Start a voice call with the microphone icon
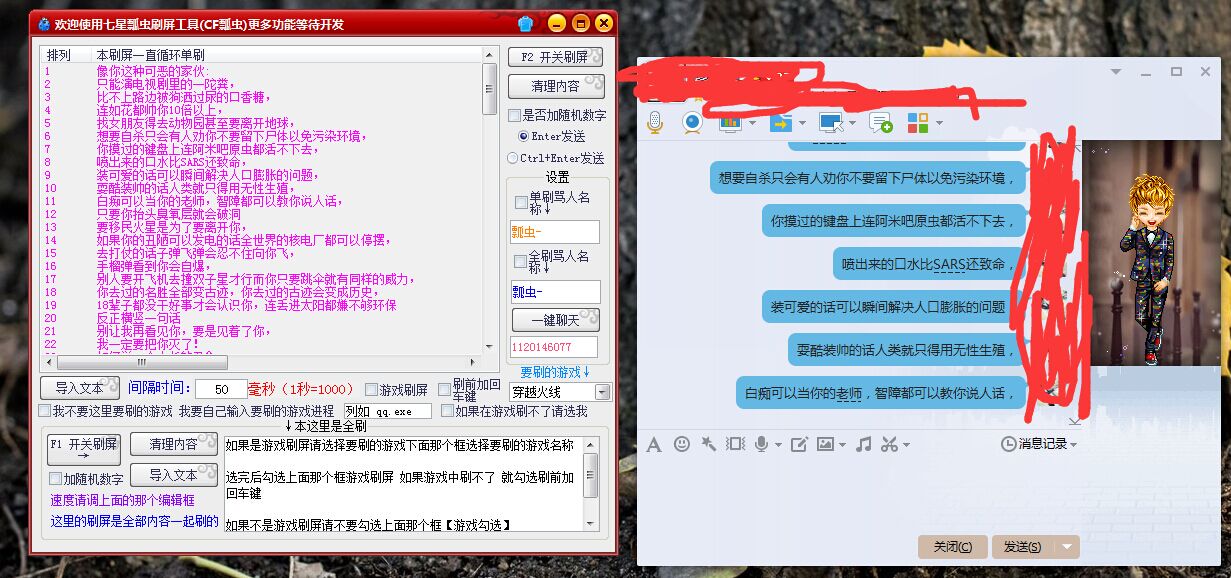Image resolution: width=1231 pixels, height=578 pixels. [655, 123]
